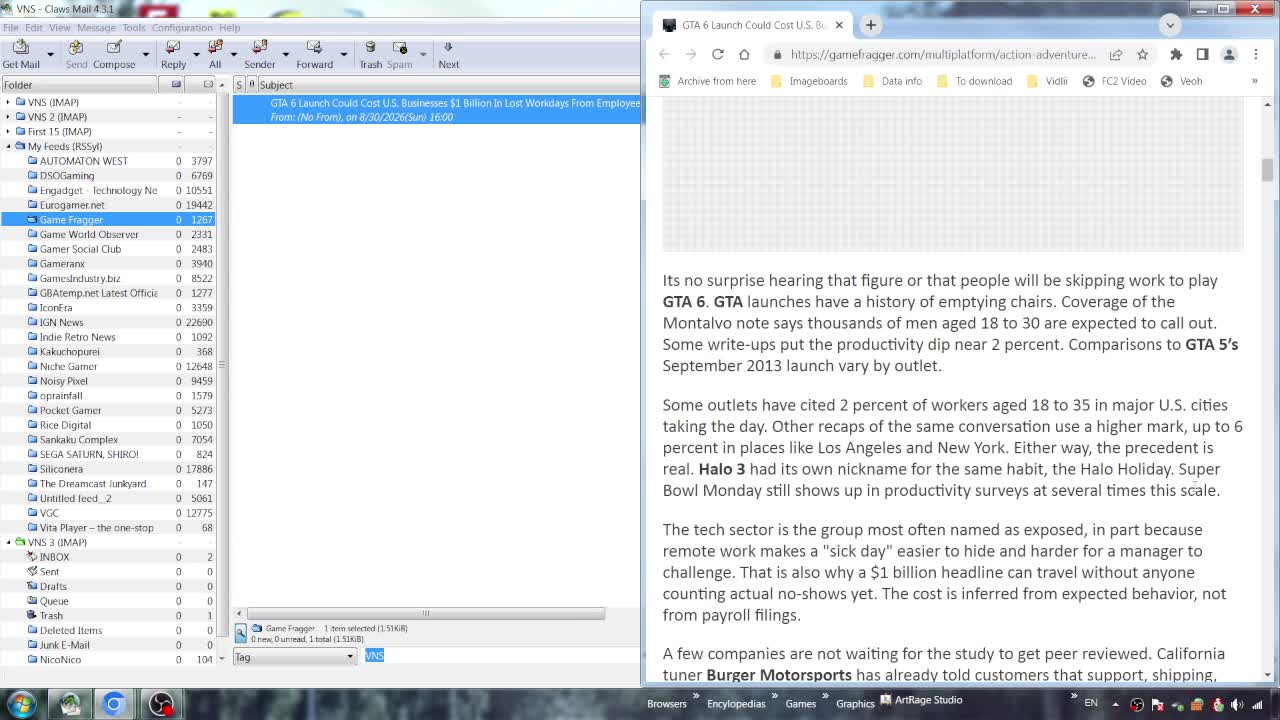Open the Reply dropdown arrow
Viewport: 1280px width, 720px height.
(x=195, y=54)
